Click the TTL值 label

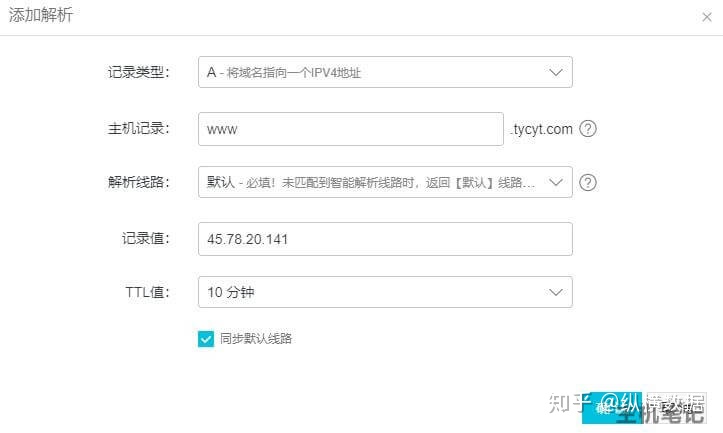point(148,292)
